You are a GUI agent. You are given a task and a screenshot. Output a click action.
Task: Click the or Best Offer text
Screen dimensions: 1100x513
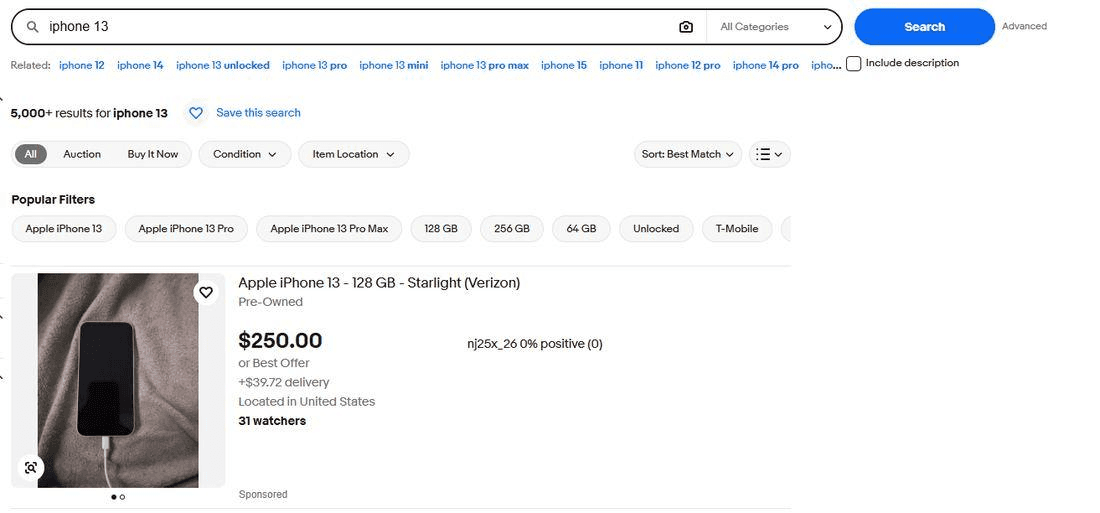tap(274, 363)
